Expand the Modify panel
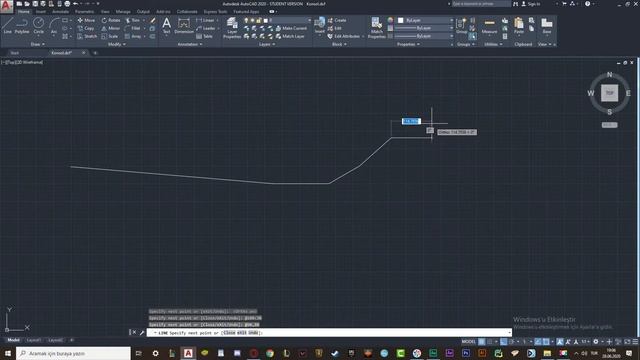Viewport: 640px width, 360px height. 116,44
